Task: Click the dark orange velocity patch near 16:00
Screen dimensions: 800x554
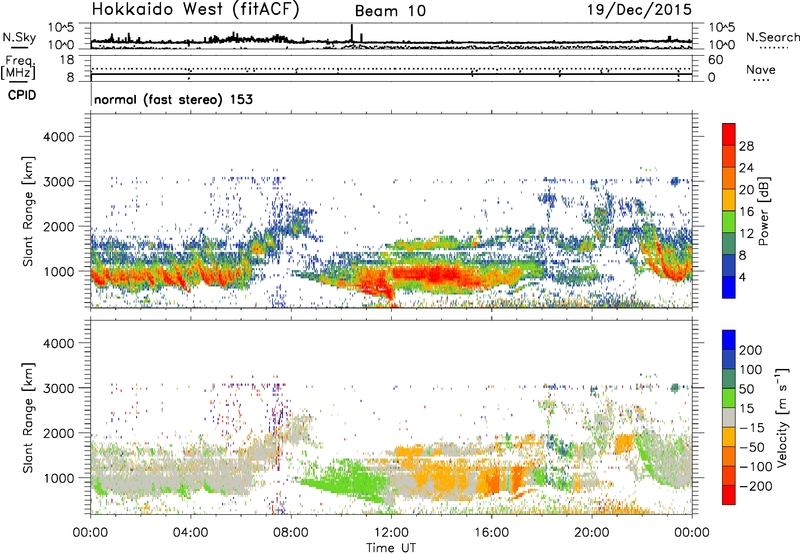Action: point(493,482)
